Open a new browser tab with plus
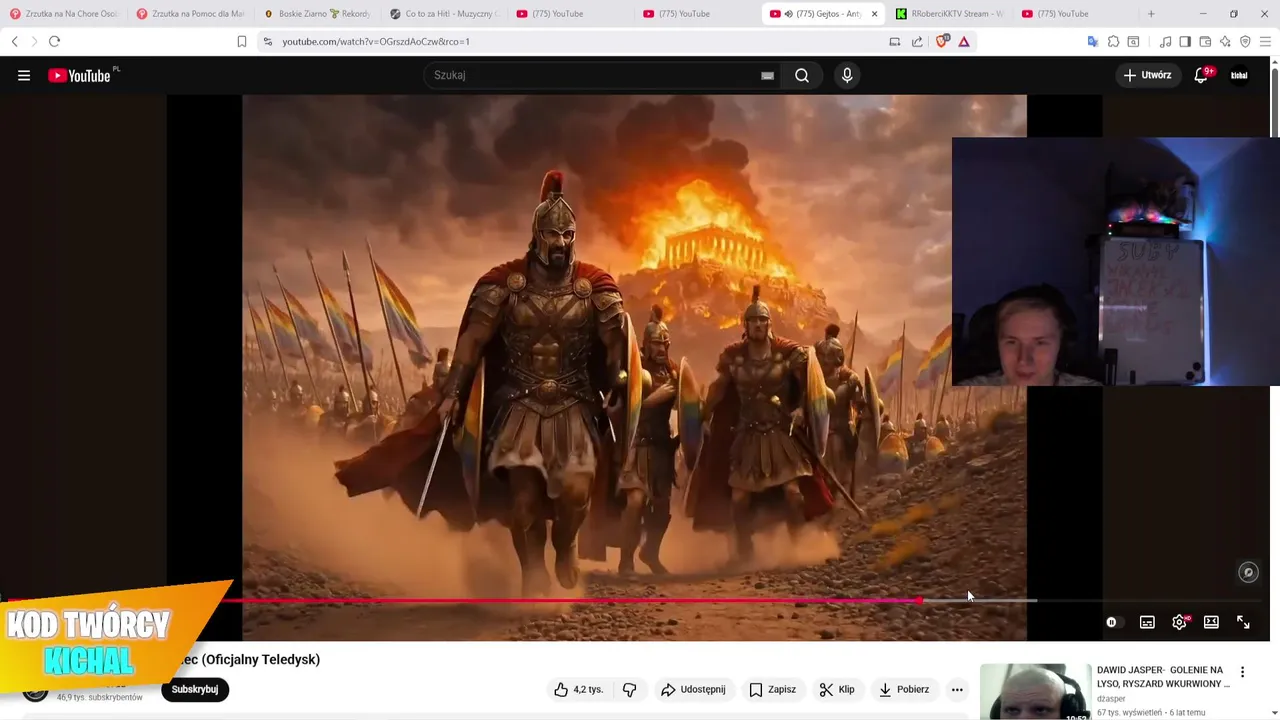Screen dimensions: 1280x720 [x=1151, y=14]
